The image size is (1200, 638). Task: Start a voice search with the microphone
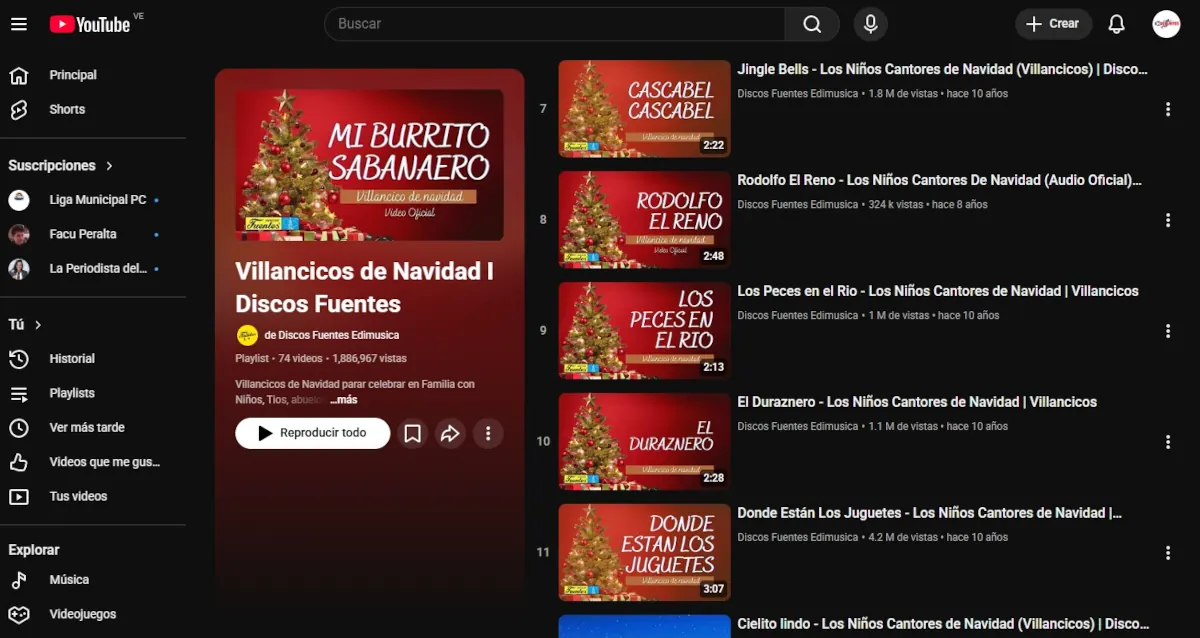pos(870,23)
